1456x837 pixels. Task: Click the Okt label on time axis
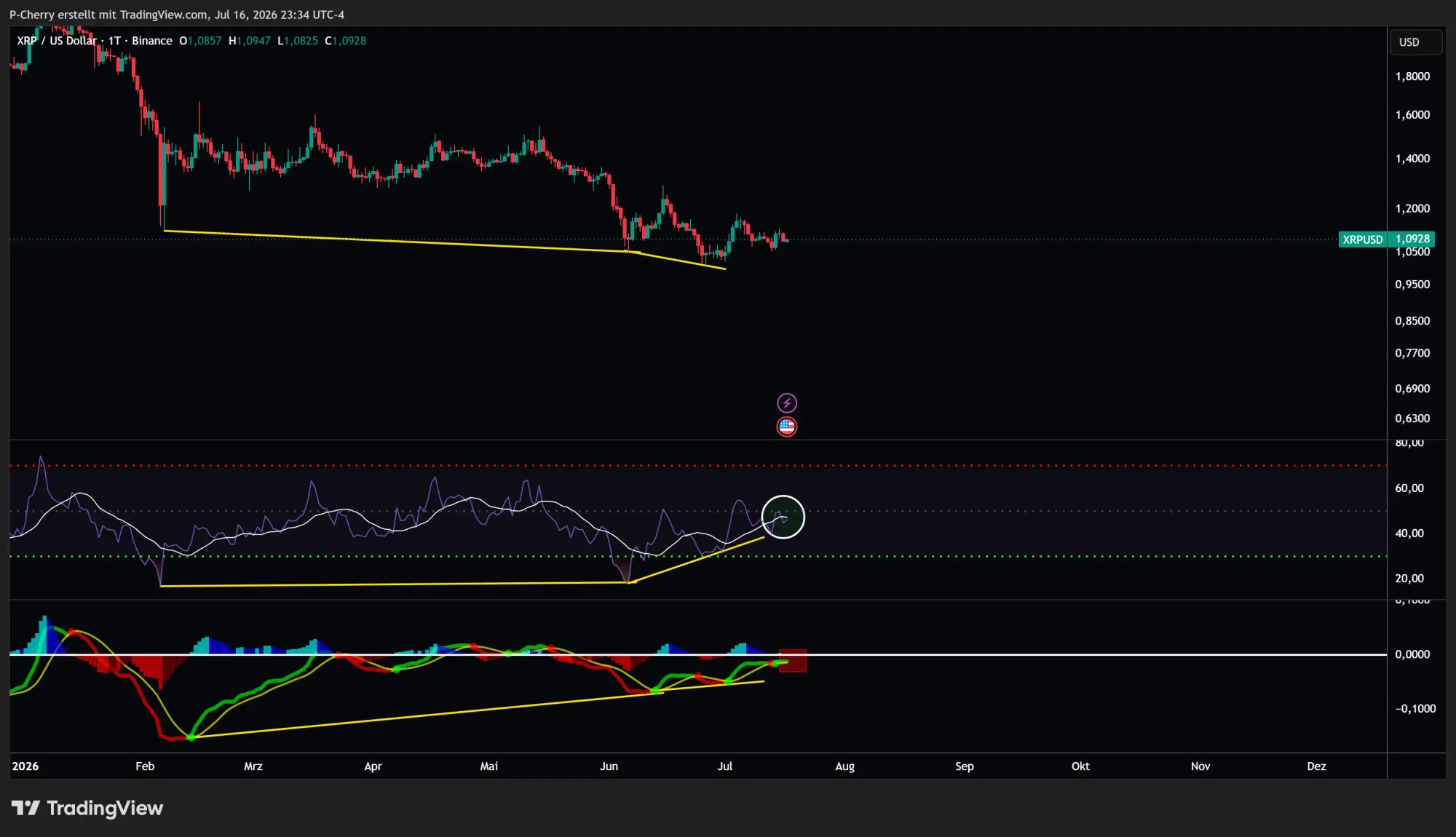pyautogui.click(x=1080, y=766)
